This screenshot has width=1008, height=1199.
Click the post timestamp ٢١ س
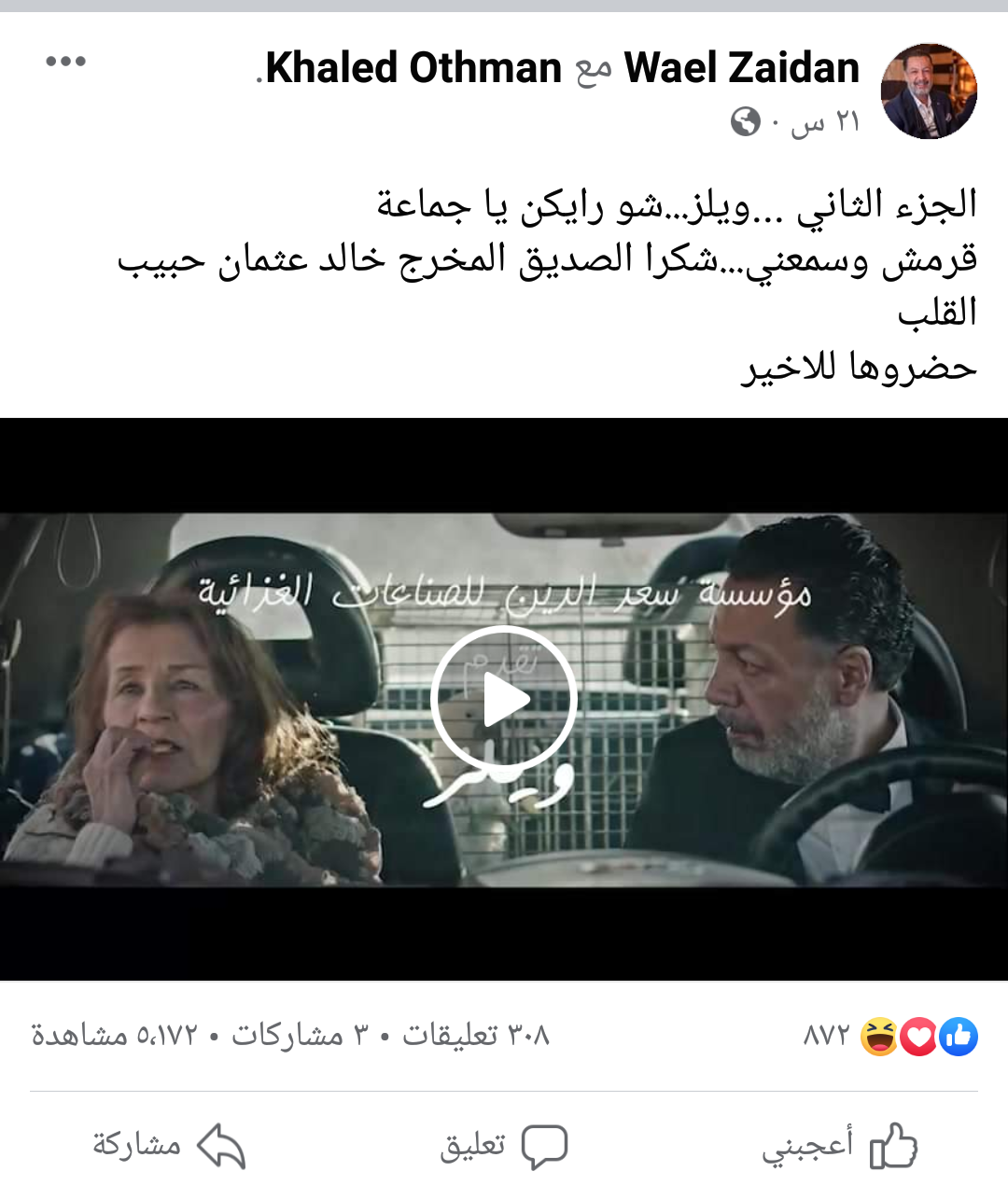coord(825,122)
